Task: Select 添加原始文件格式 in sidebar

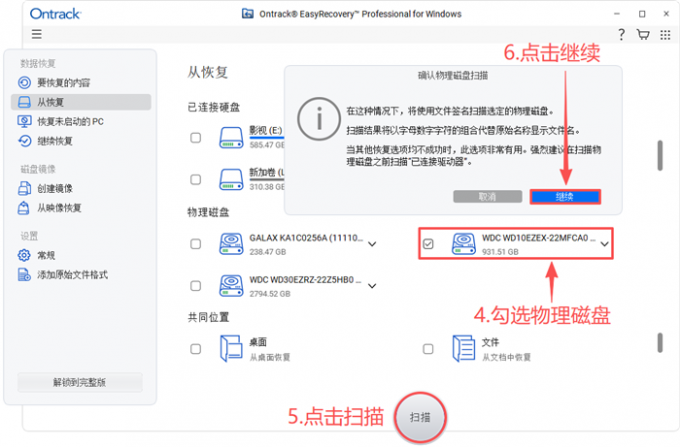Action: click(81, 275)
